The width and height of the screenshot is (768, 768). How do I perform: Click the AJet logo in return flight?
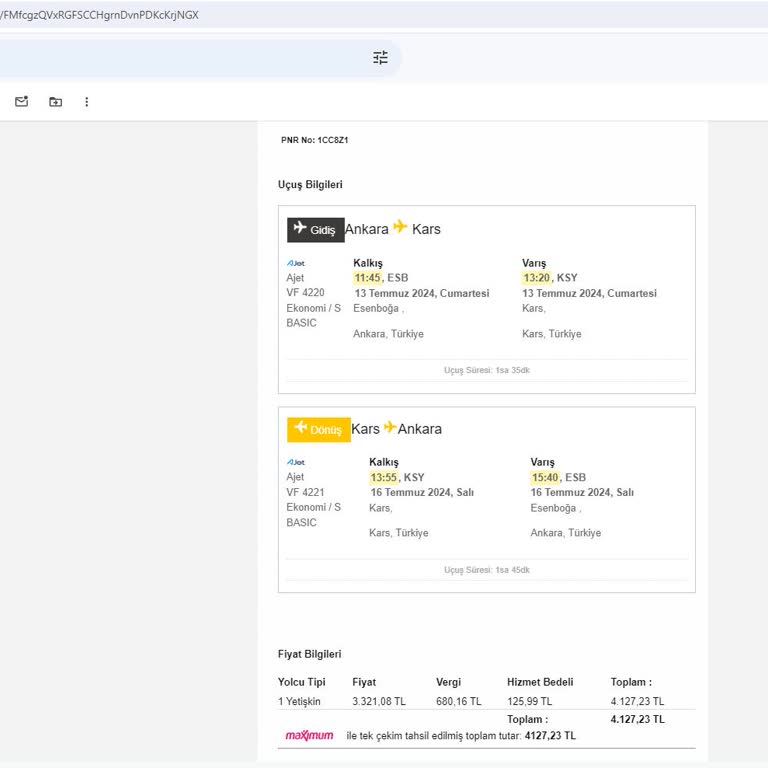[x=296, y=462]
